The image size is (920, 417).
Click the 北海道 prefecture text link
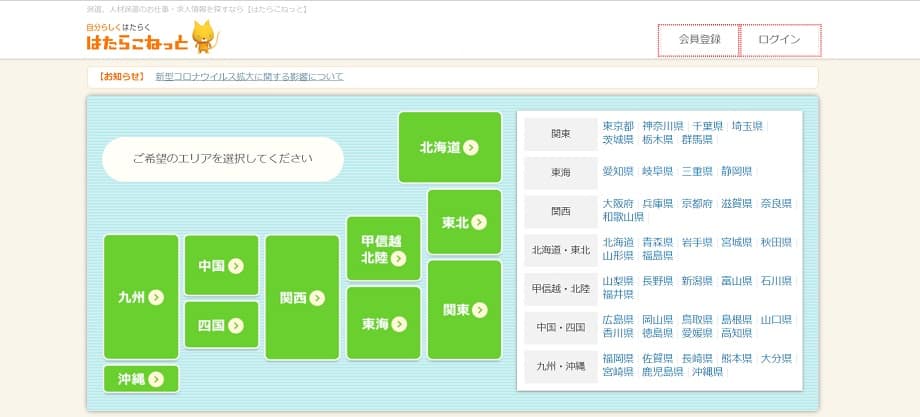618,242
